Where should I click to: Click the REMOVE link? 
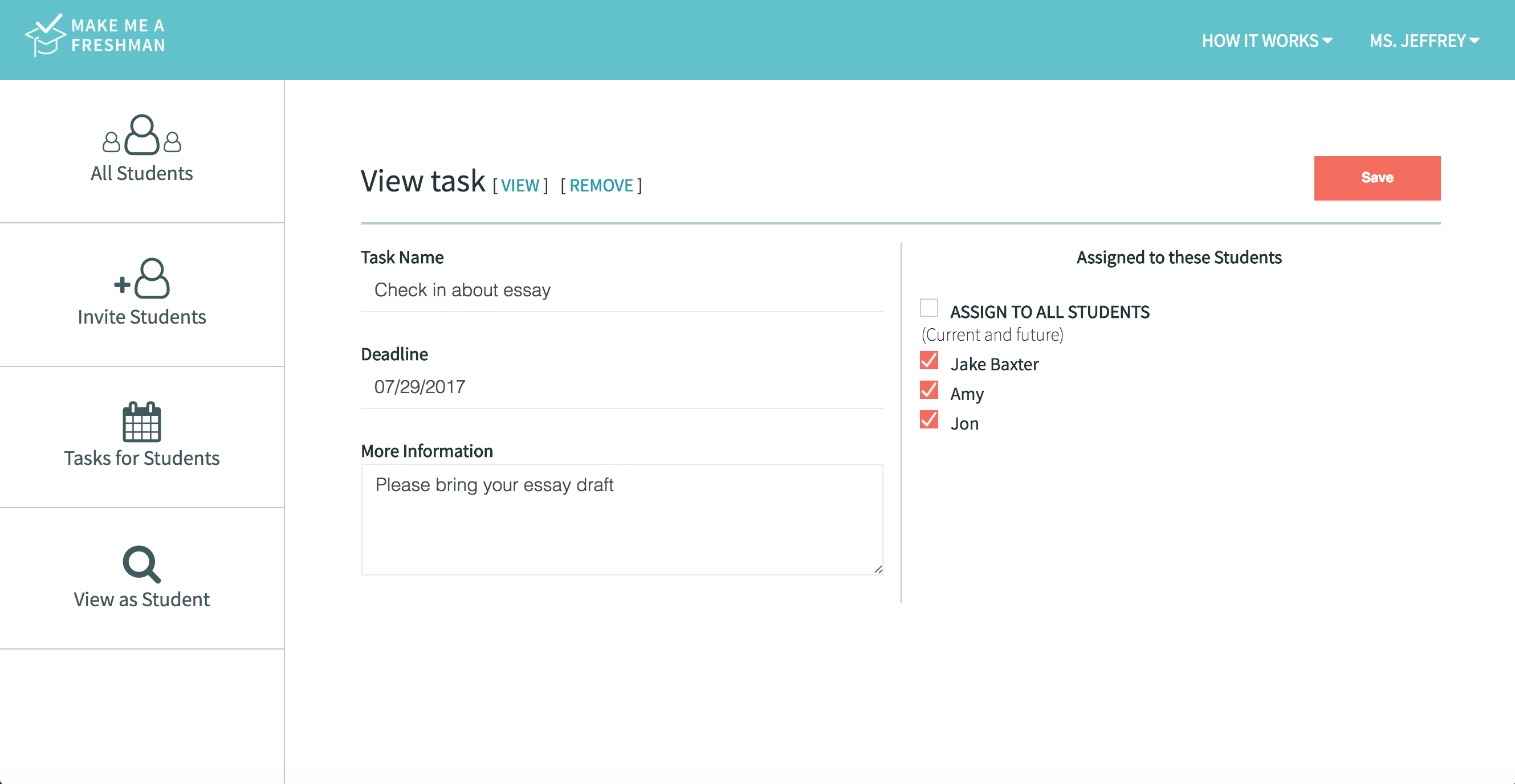(x=601, y=186)
